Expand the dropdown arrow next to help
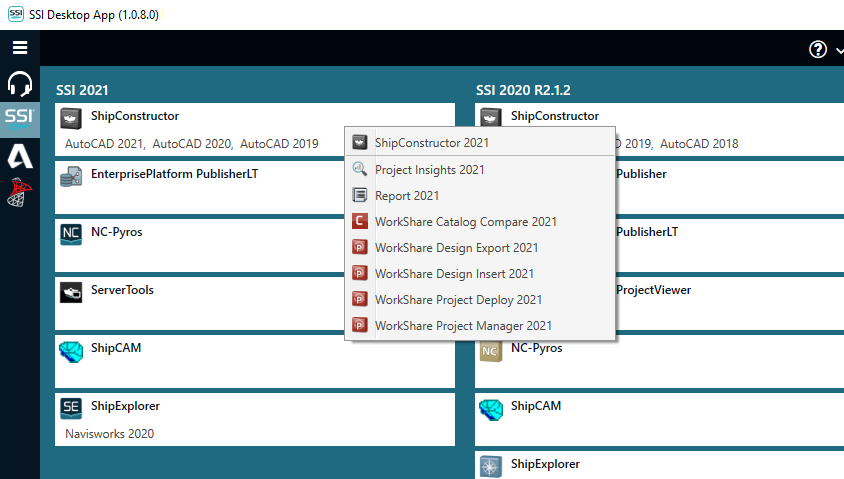The image size is (844, 479). [x=839, y=50]
